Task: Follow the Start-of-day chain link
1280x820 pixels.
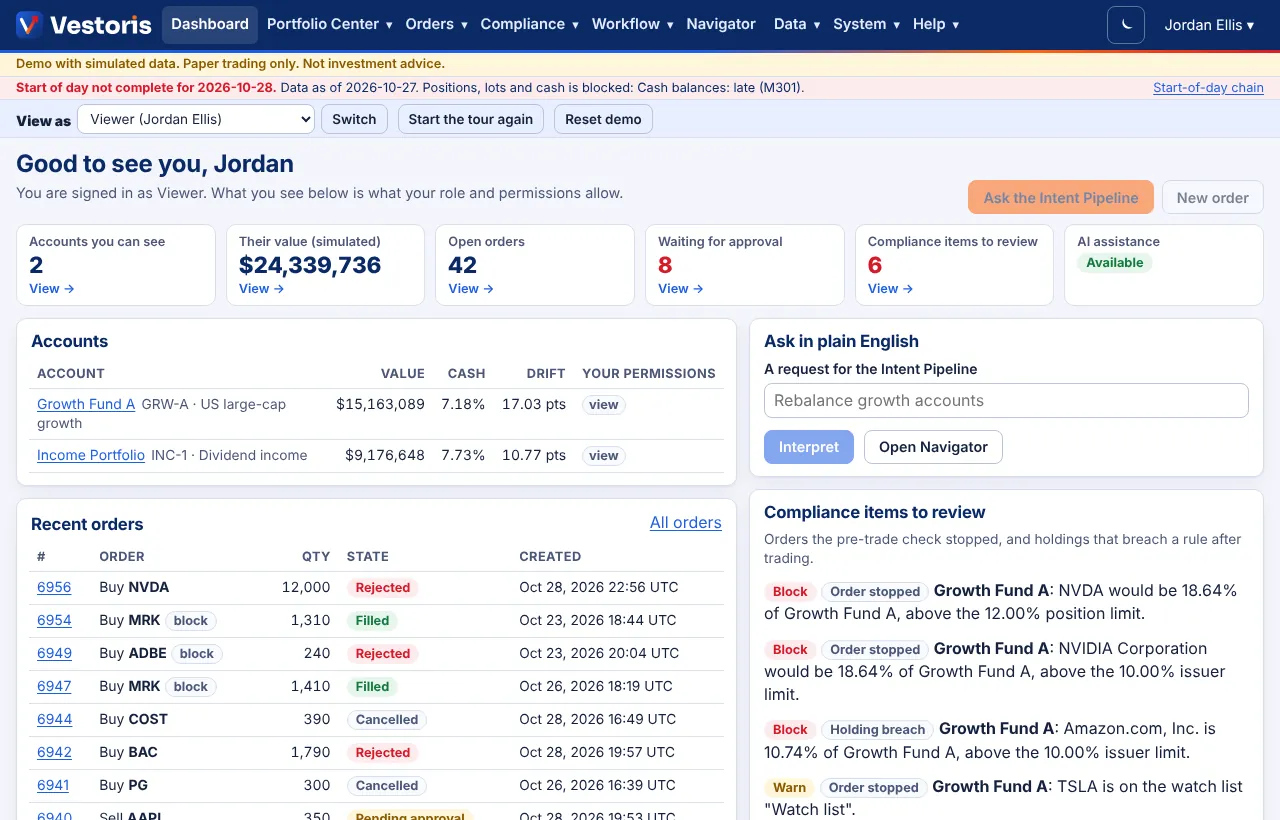Action: click(x=1208, y=88)
